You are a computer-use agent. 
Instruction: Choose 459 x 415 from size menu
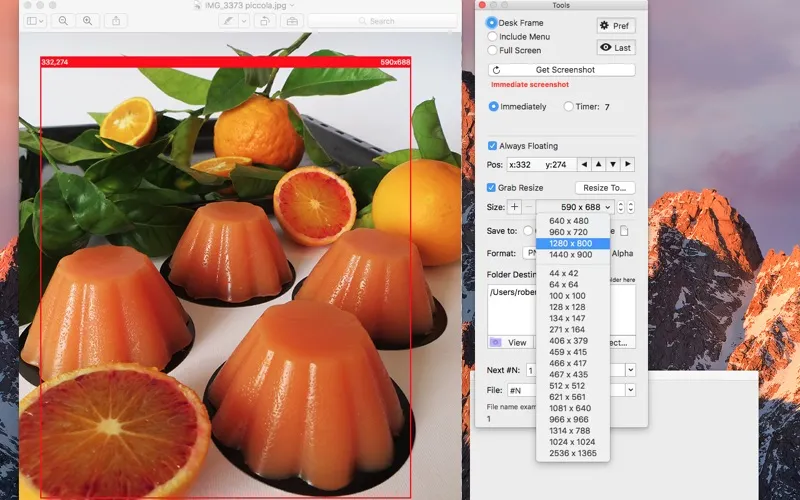[573, 352]
